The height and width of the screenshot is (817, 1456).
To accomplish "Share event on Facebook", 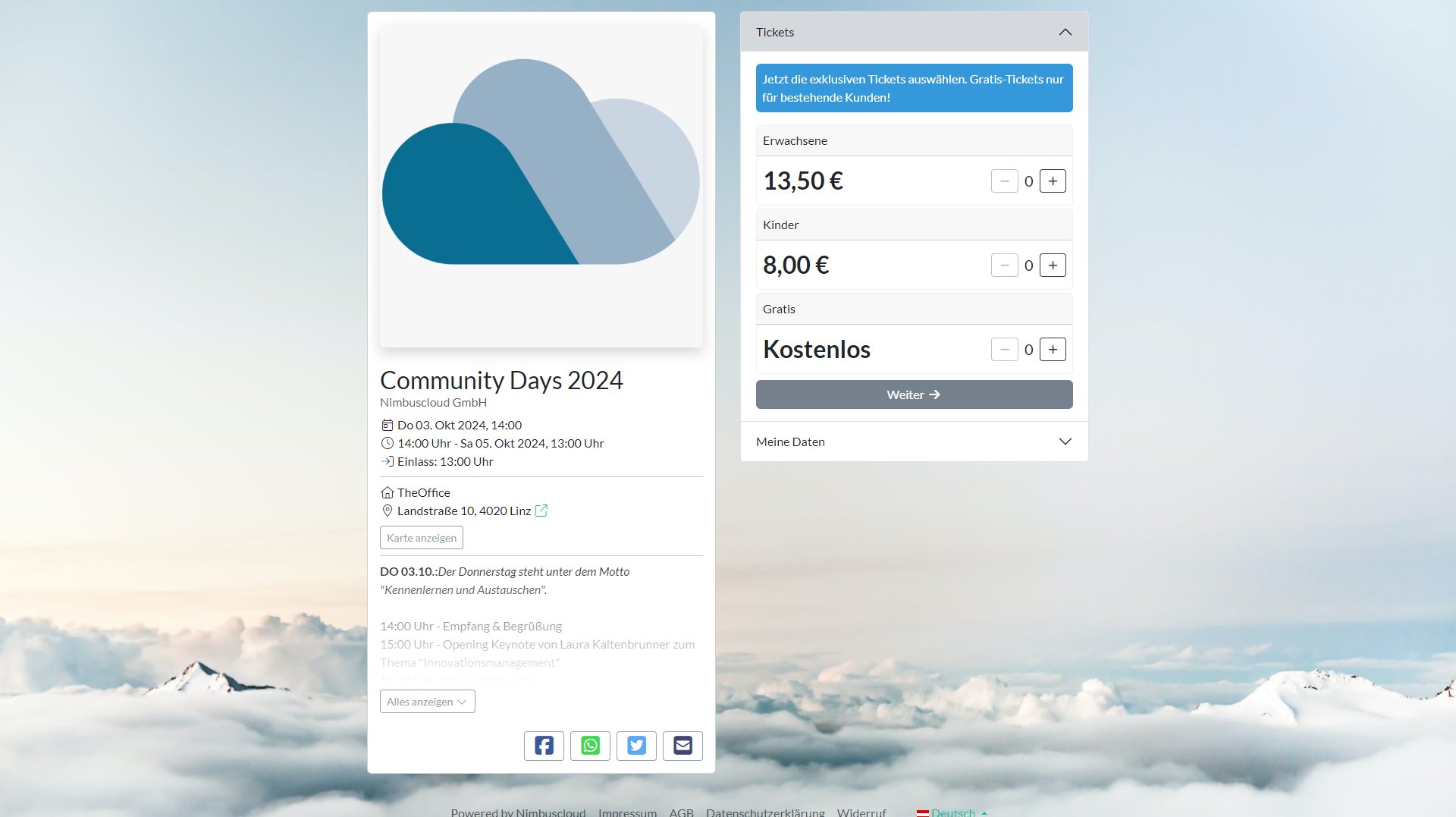I will (544, 746).
